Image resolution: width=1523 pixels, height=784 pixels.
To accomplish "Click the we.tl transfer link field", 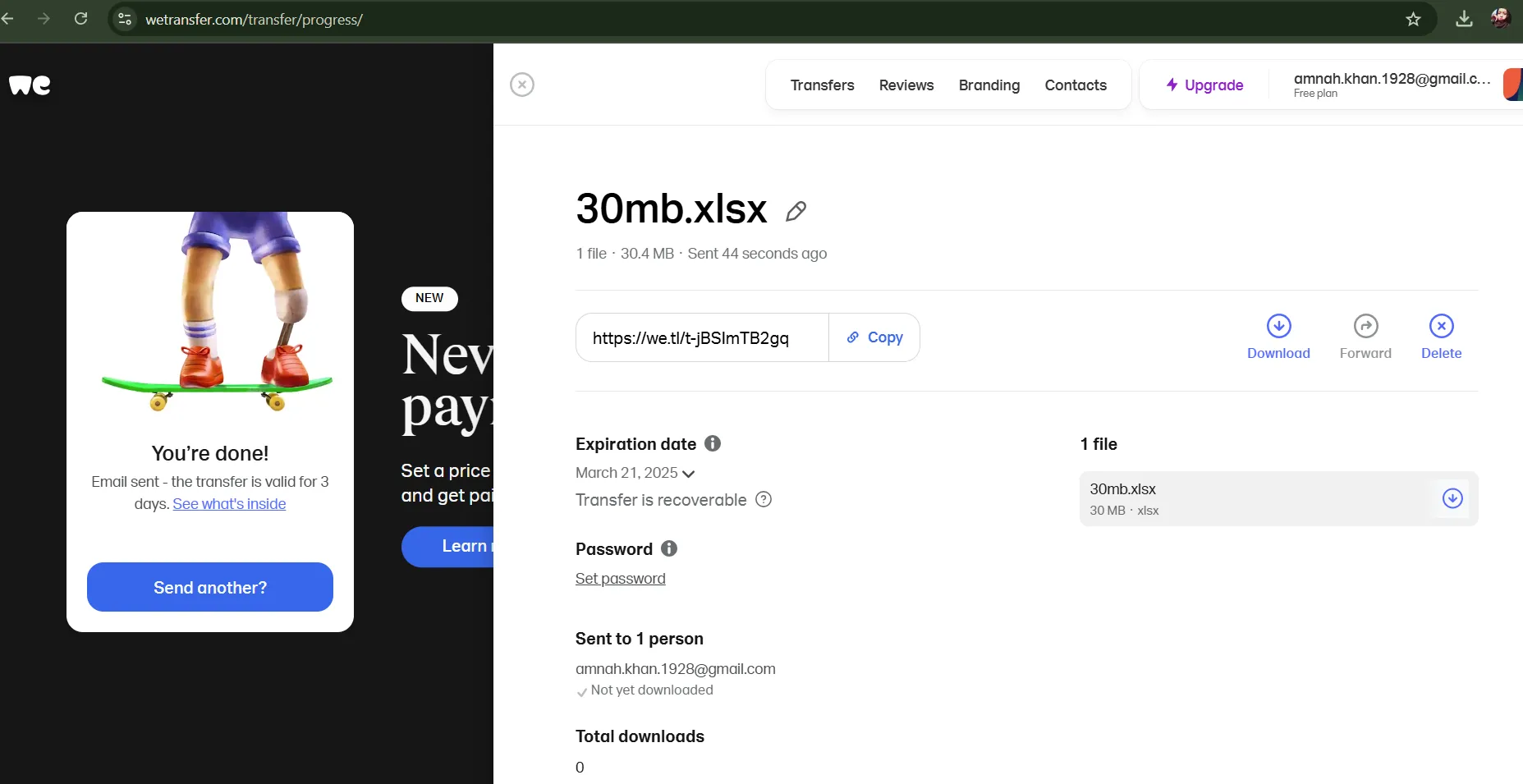I will point(702,337).
